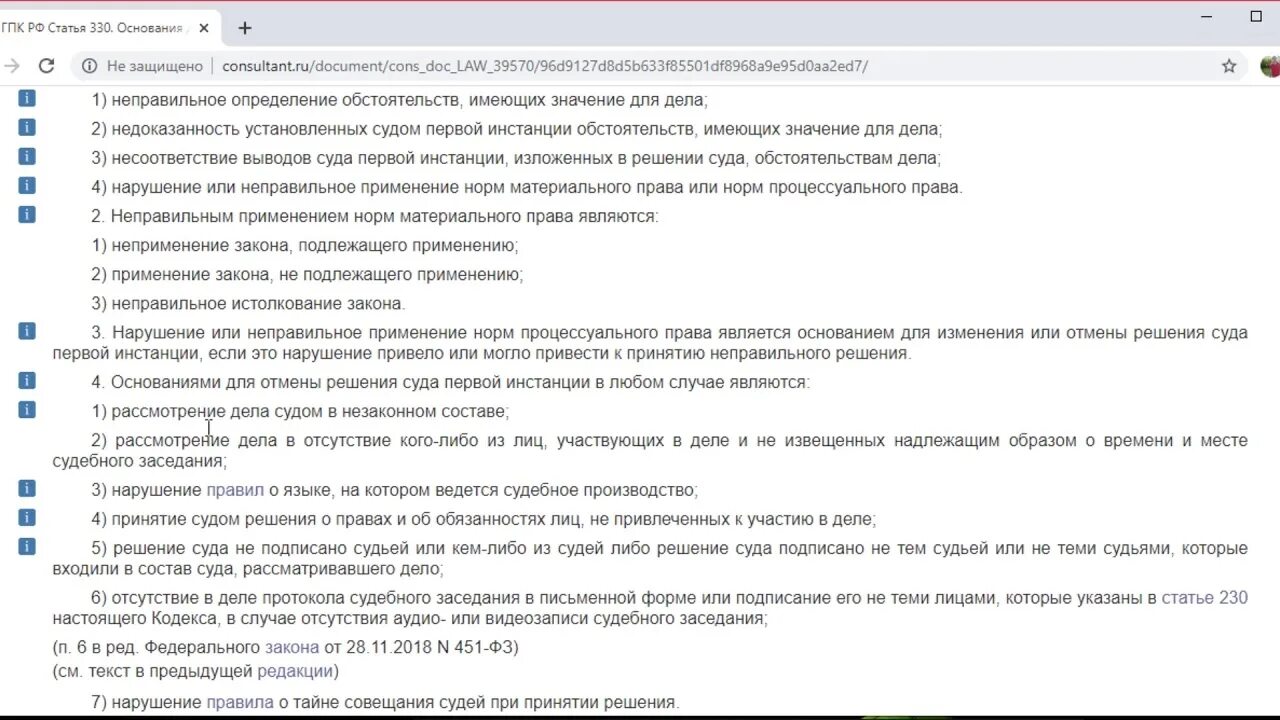Click paragraph '6) отсутствие в деле протокола'
1280x720 pixels.
pos(650,608)
